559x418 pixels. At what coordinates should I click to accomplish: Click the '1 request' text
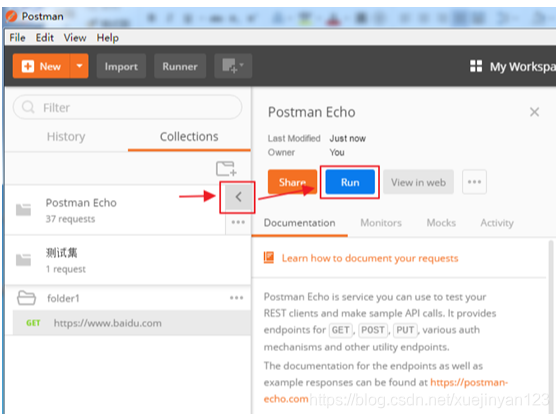pyautogui.click(x=66, y=269)
